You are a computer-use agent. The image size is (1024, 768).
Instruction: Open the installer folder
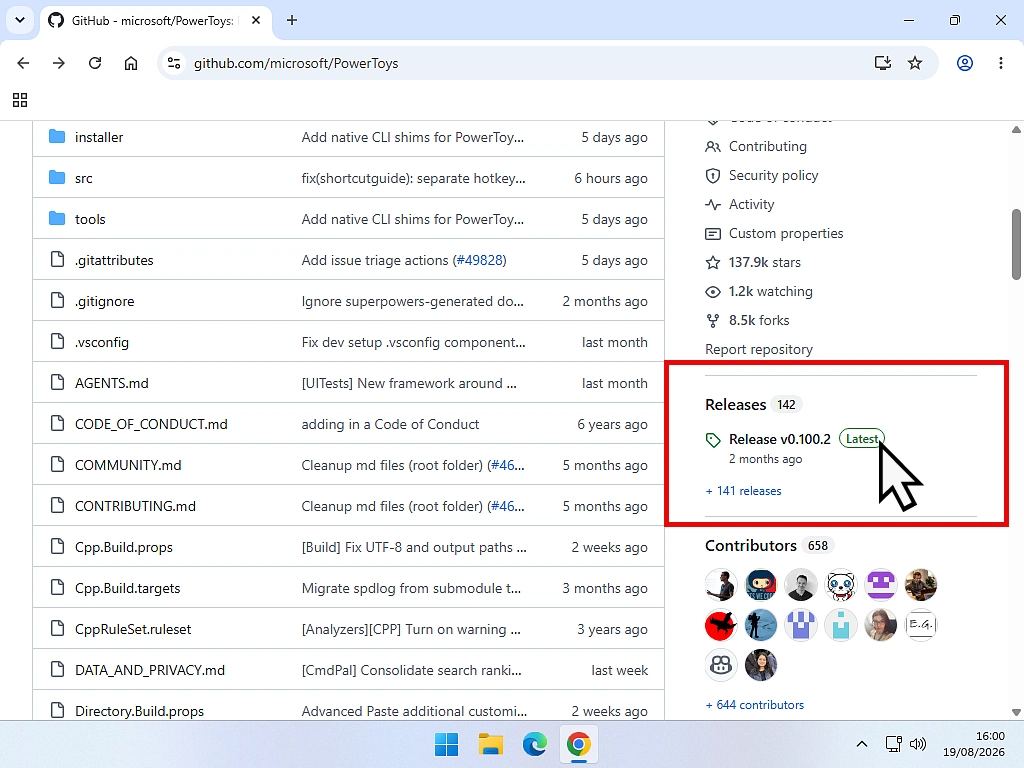[x=99, y=137]
